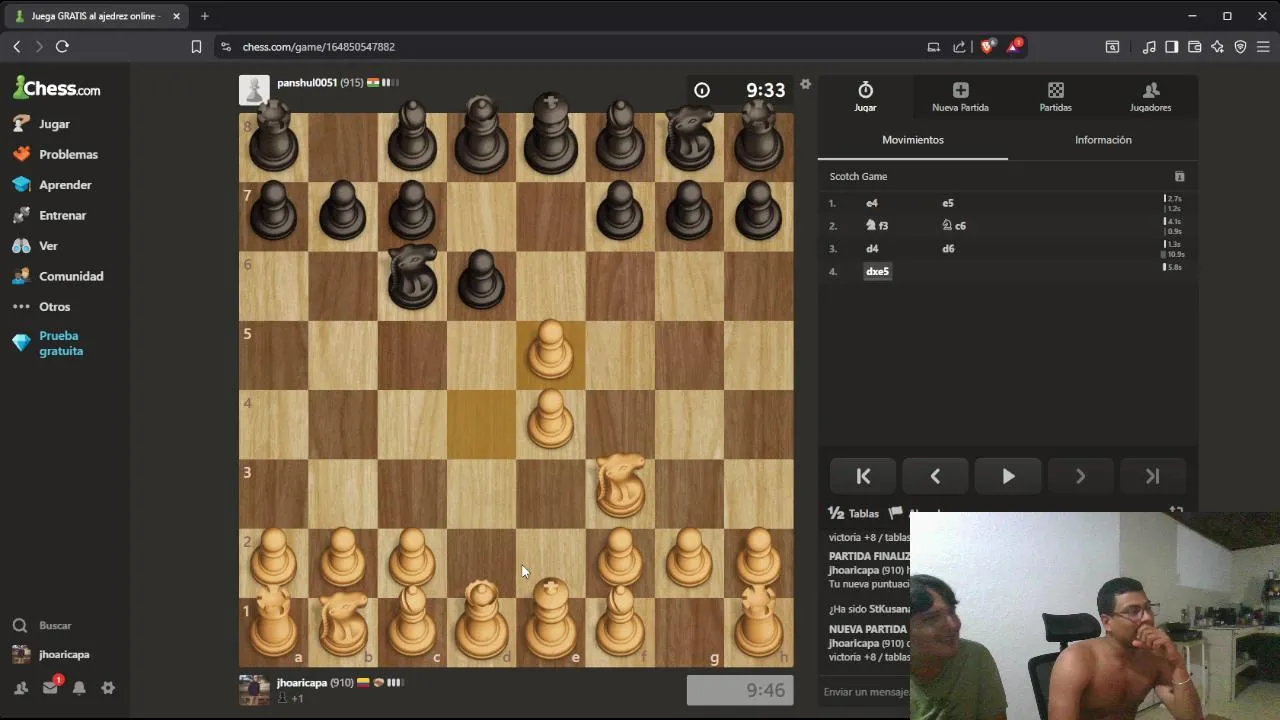Click the Chess.com logo
The height and width of the screenshot is (720, 1280).
57,88
